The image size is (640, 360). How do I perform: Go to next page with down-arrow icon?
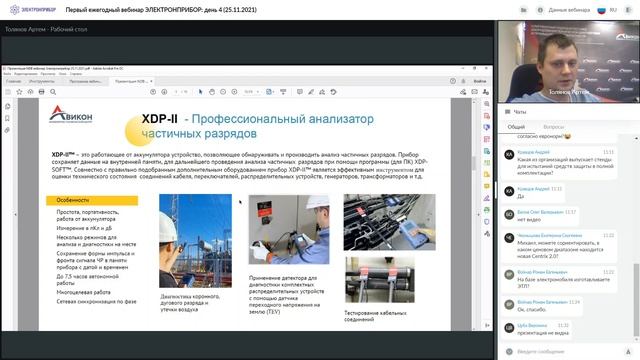point(164,92)
